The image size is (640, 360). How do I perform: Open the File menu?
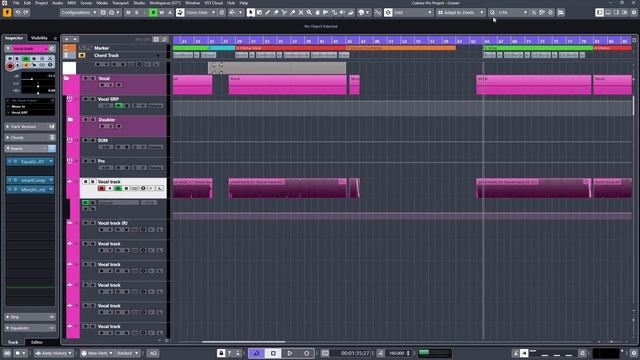(x=16, y=3)
